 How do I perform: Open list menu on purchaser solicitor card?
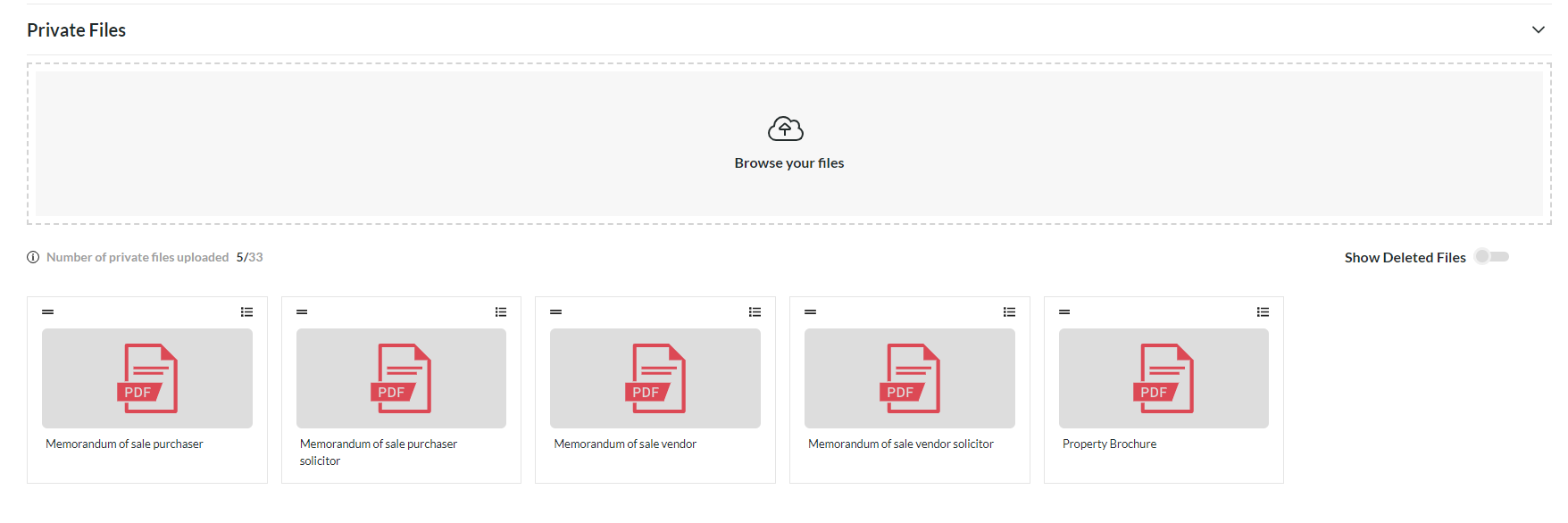501,311
